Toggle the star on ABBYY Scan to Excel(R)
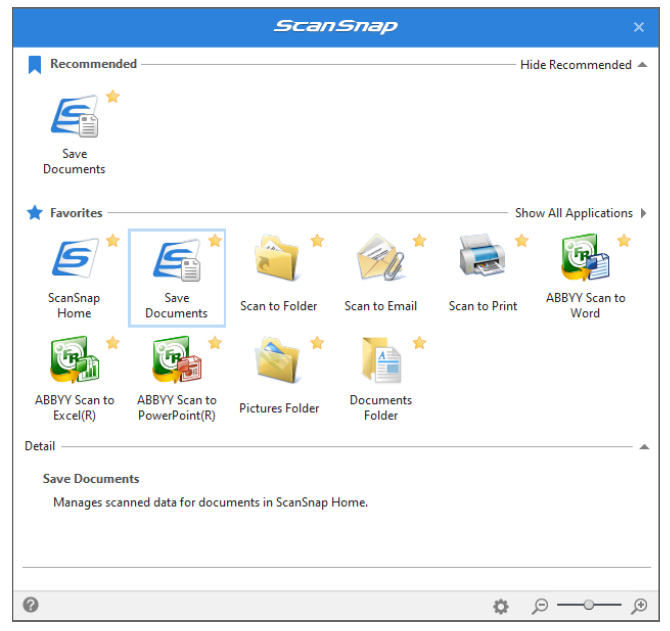670x631 pixels. (x=113, y=343)
